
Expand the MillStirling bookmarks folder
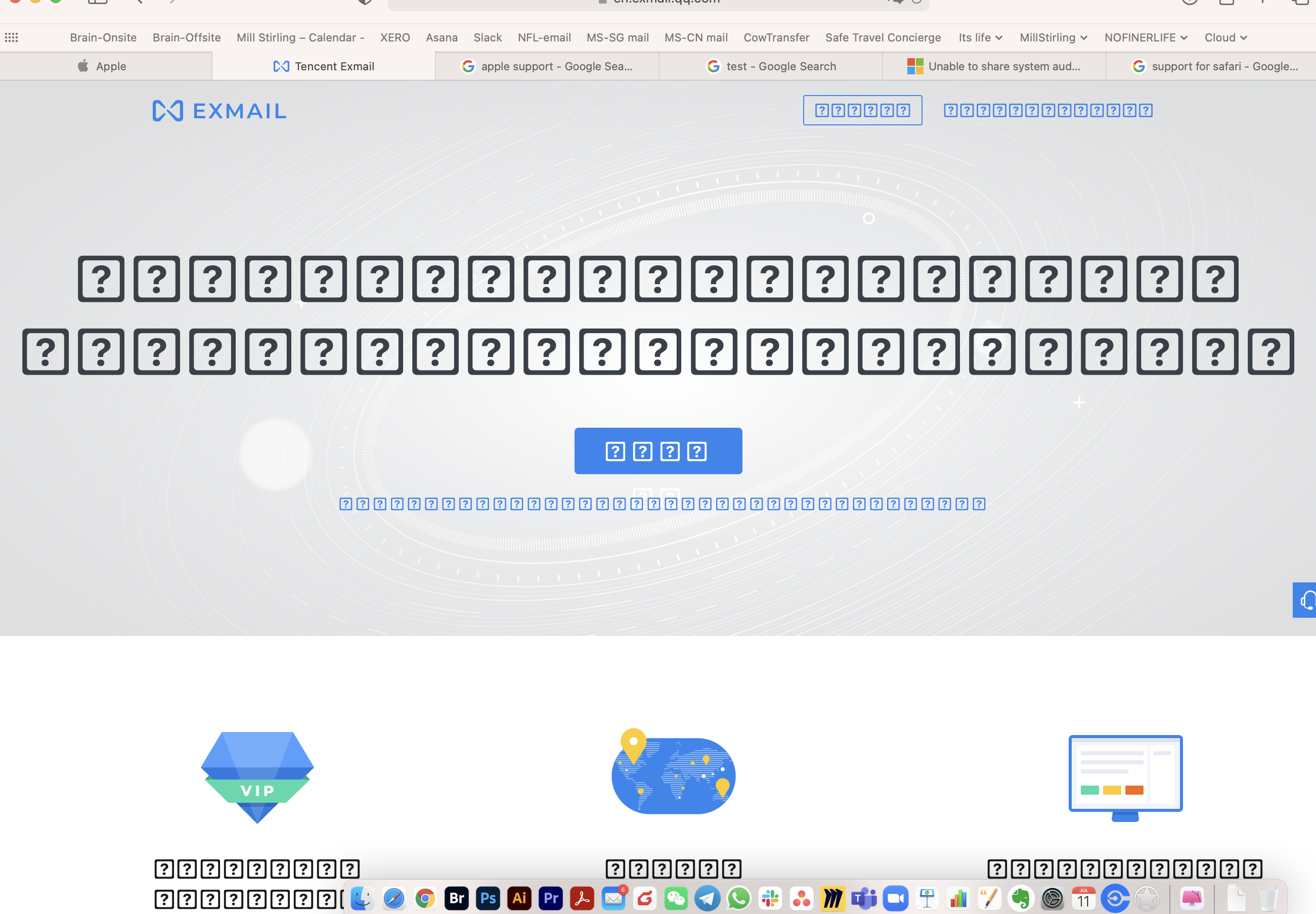1053,38
